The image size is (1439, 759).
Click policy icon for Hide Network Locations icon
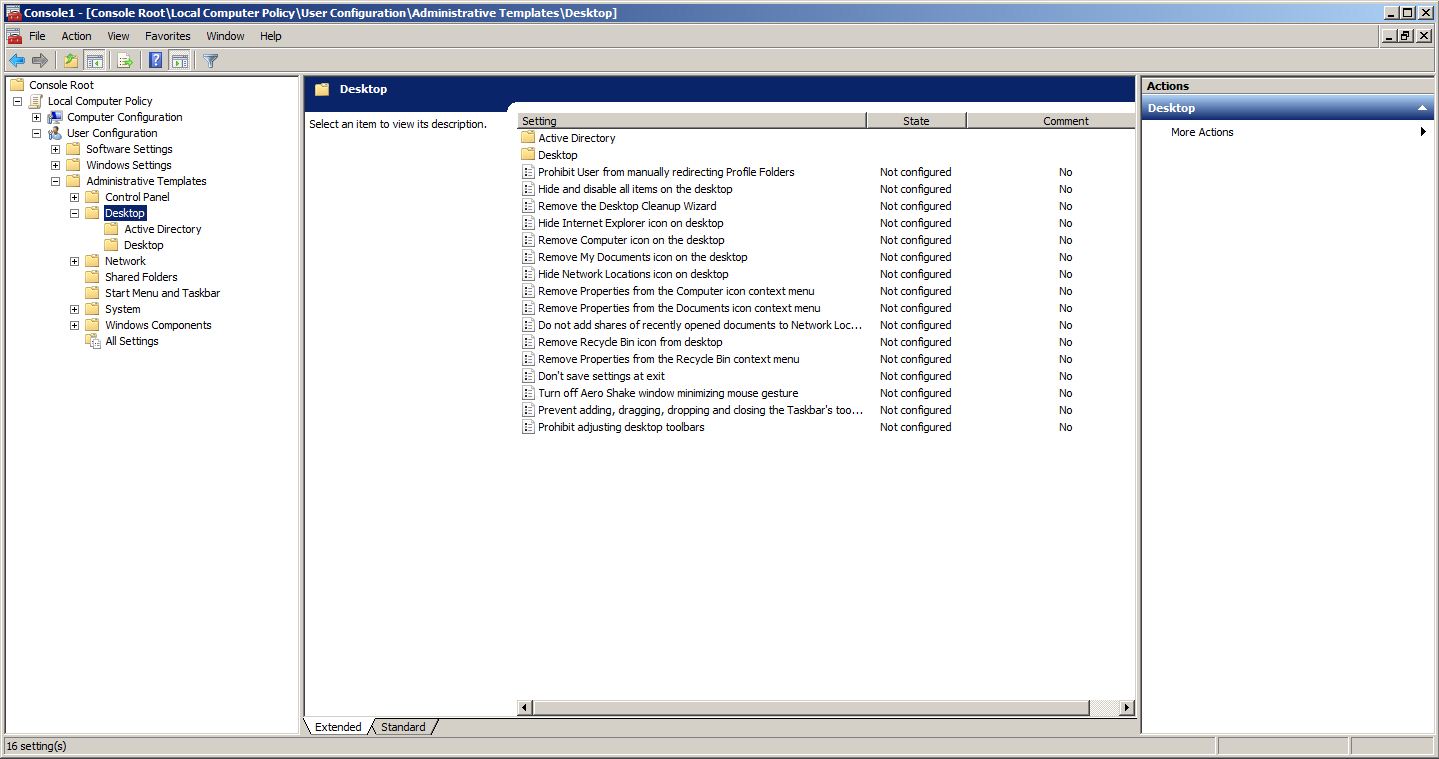point(529,274)
